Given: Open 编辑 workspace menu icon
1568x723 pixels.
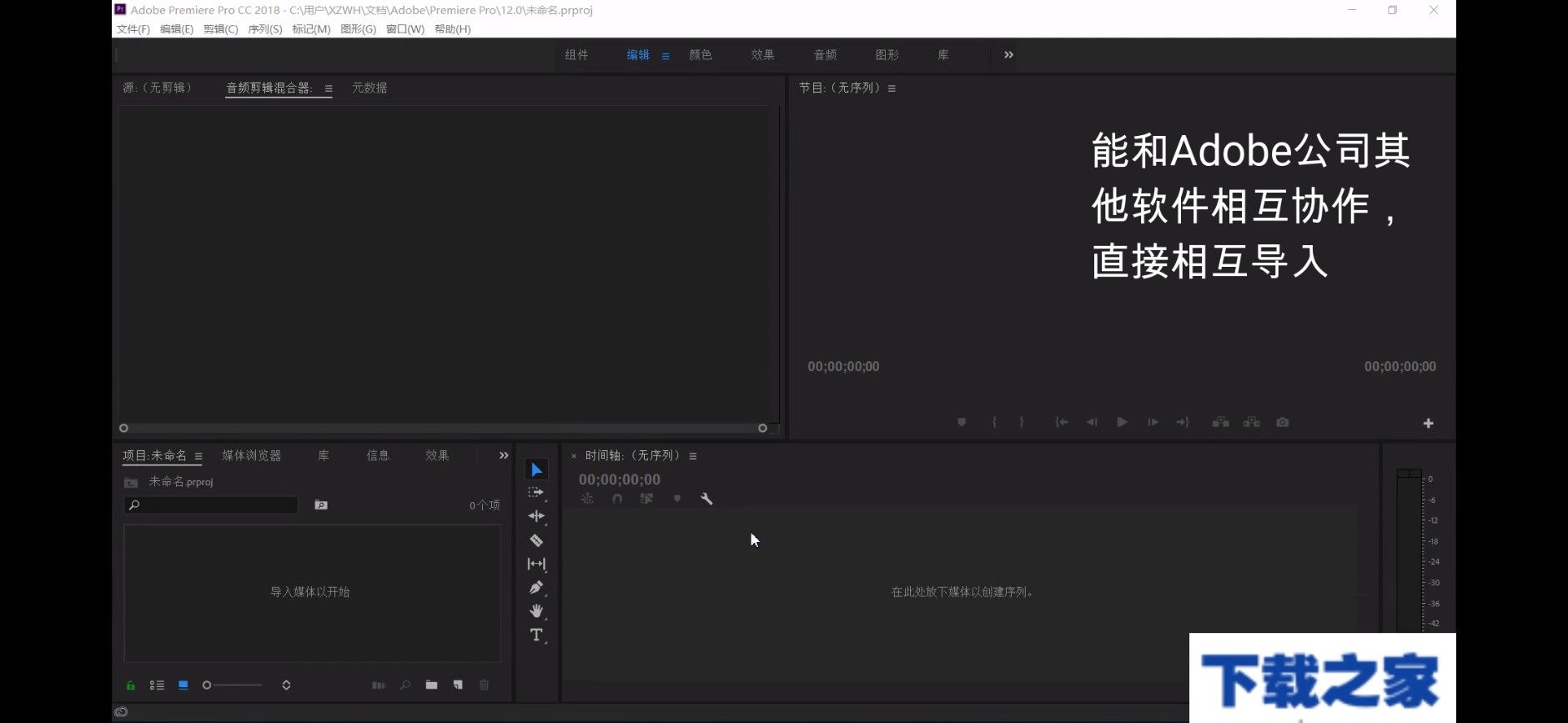Looking at the screenshot, I should click(666, 56).
